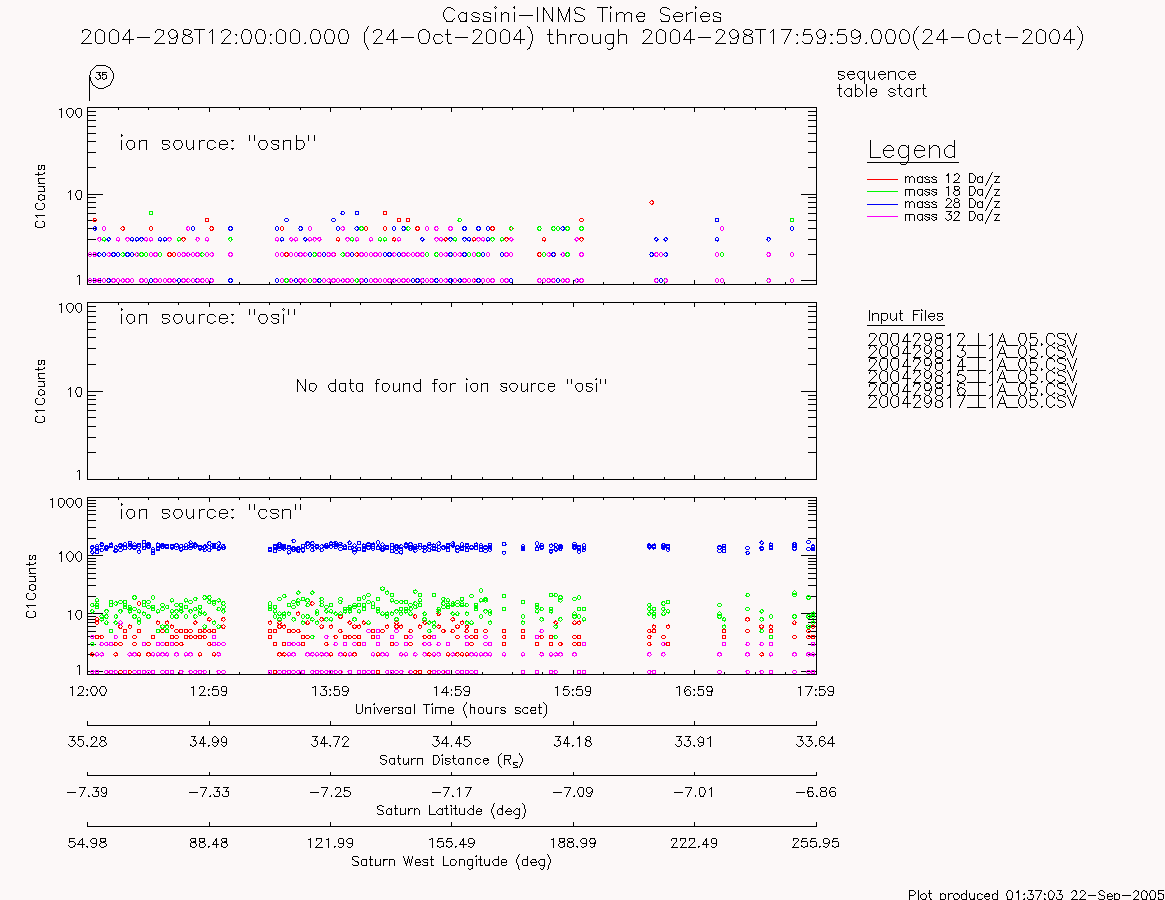Click the green mass 18 Da/z legend line

(x=882, y=192)
